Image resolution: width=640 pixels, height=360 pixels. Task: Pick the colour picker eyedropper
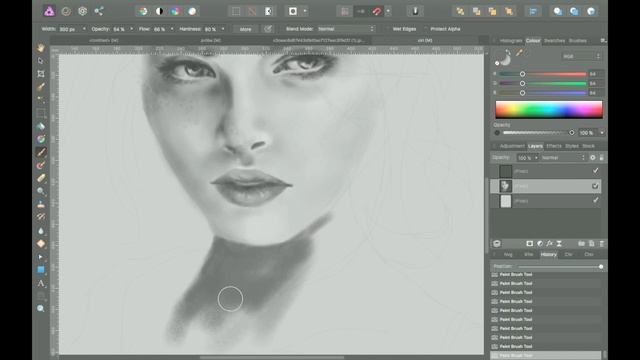pos(520,53)
